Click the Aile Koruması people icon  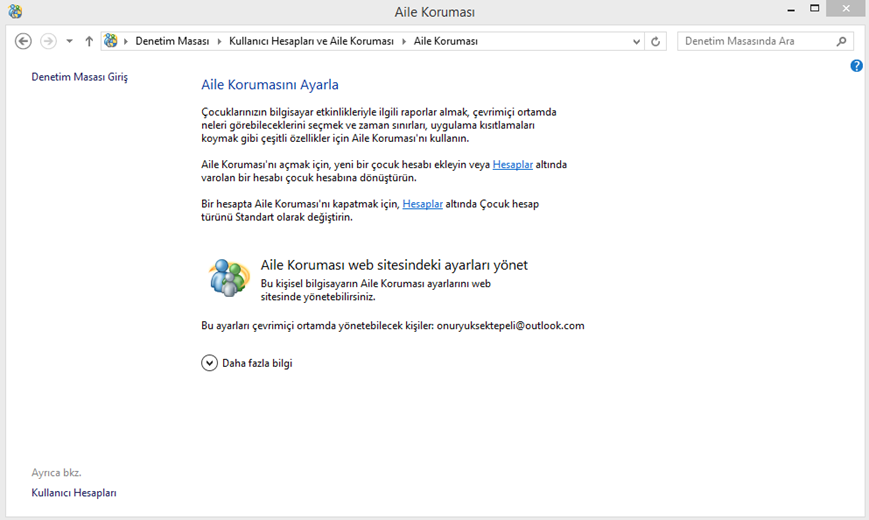(x=229, y=278)
